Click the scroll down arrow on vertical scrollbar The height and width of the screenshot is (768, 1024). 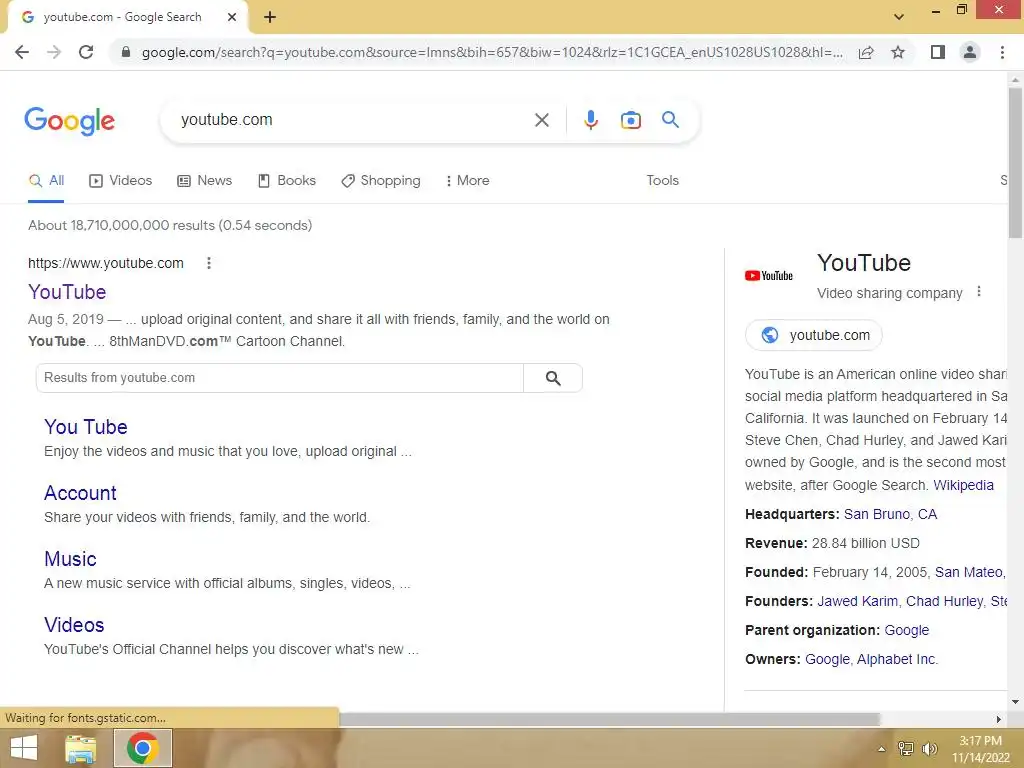1015,702
